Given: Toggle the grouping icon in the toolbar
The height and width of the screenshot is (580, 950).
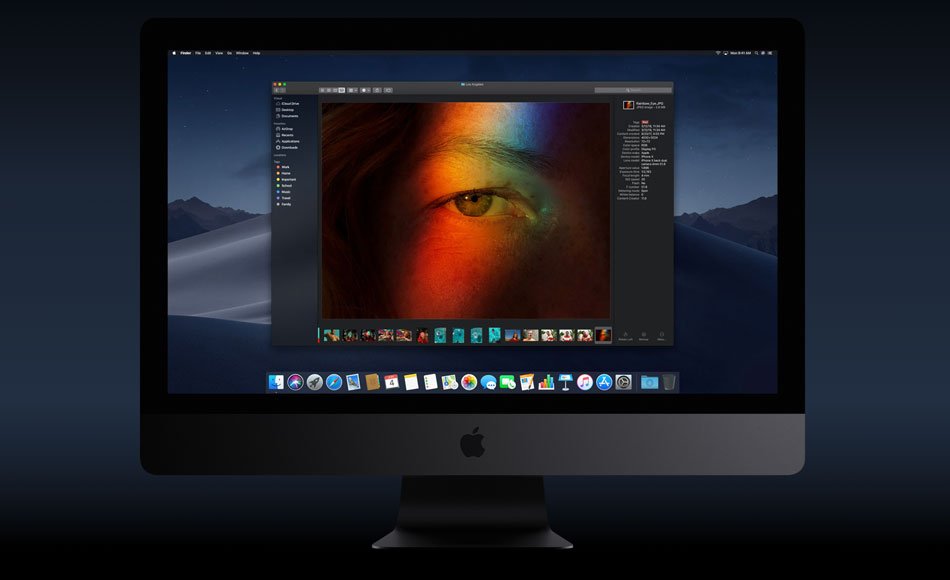Looking at the screenshot, I should tap(353, 90).
